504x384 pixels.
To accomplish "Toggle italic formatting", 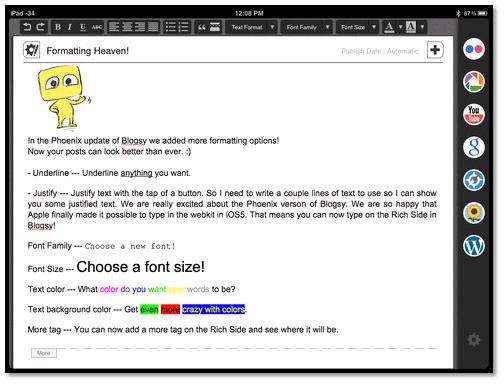I will point(70,27).
